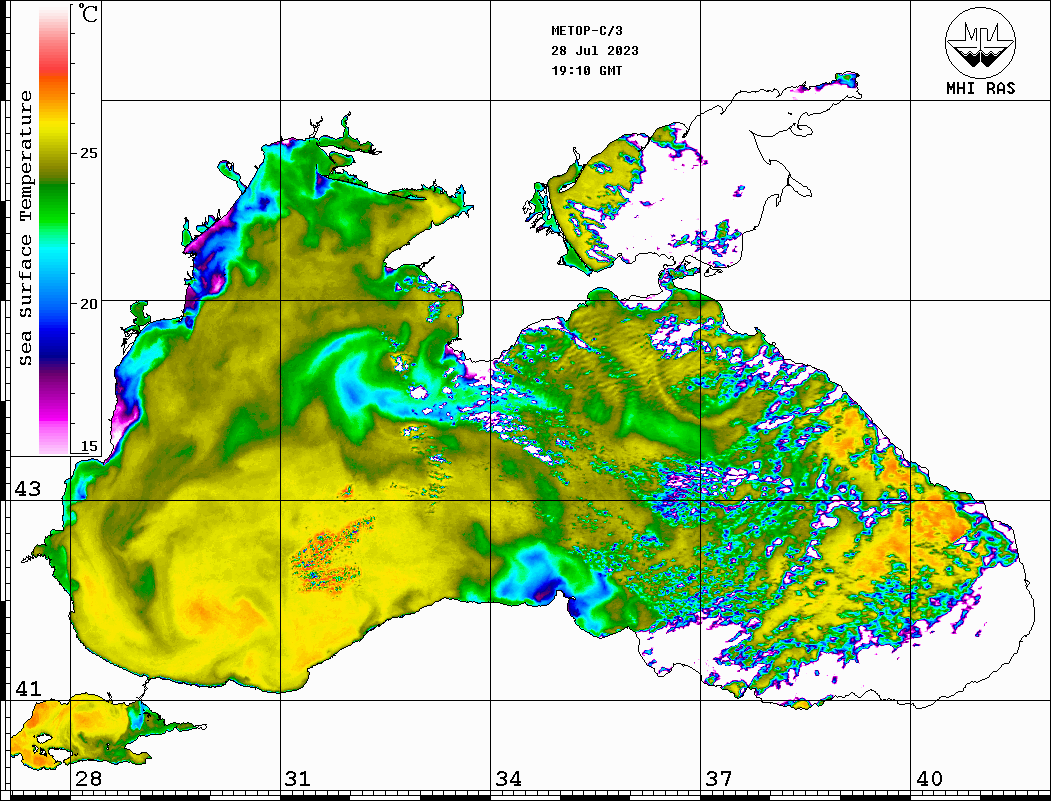
Task: Click the "19:10 GMT" time text
Action: click(587, 70)
